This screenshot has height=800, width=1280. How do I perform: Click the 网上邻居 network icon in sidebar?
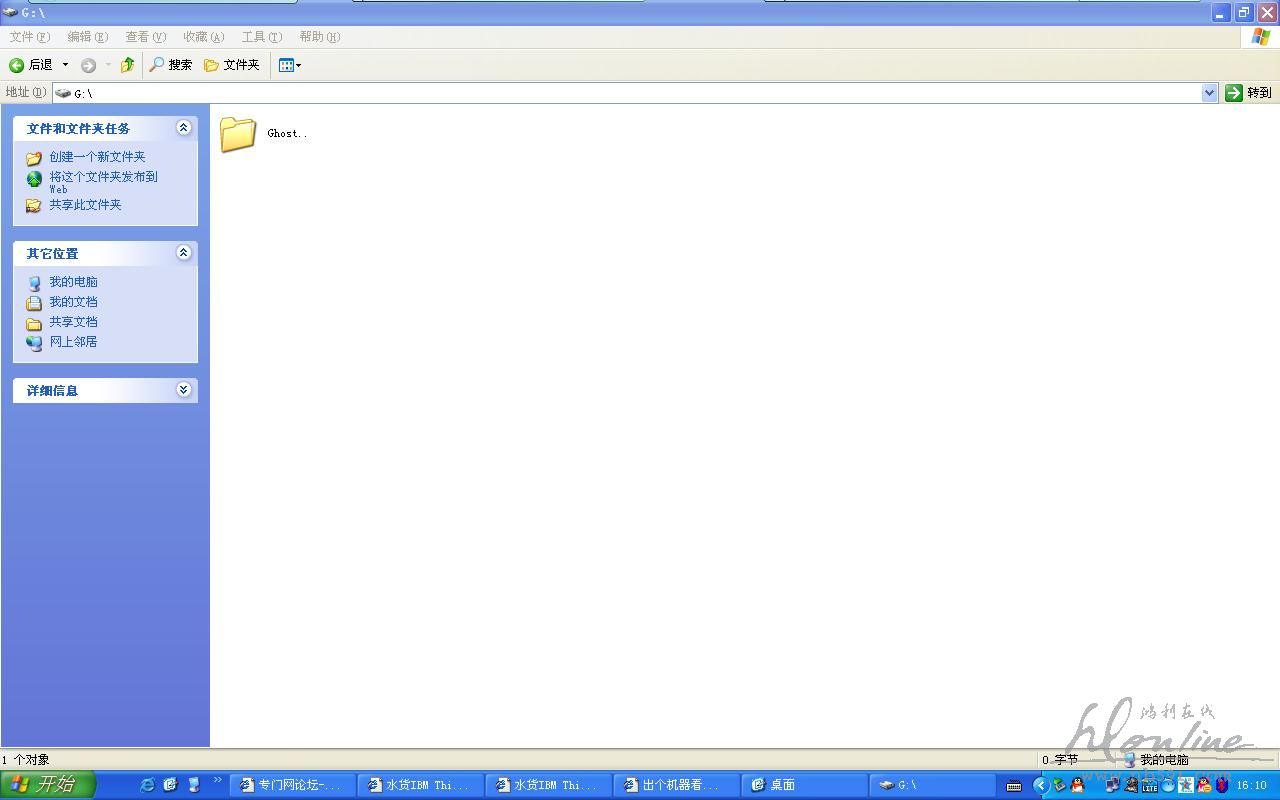click(x=34, y=343)
